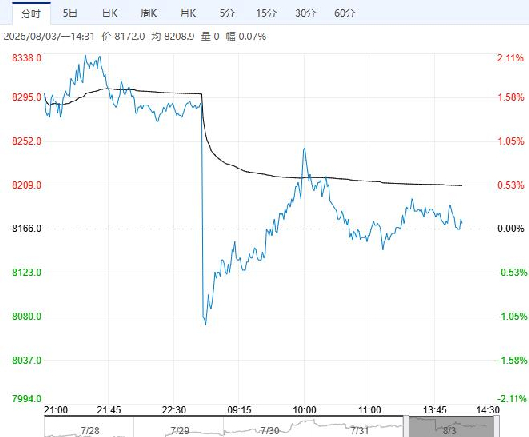Click the early-session high of the blue line
529x437 pixels.
[85, 56]
